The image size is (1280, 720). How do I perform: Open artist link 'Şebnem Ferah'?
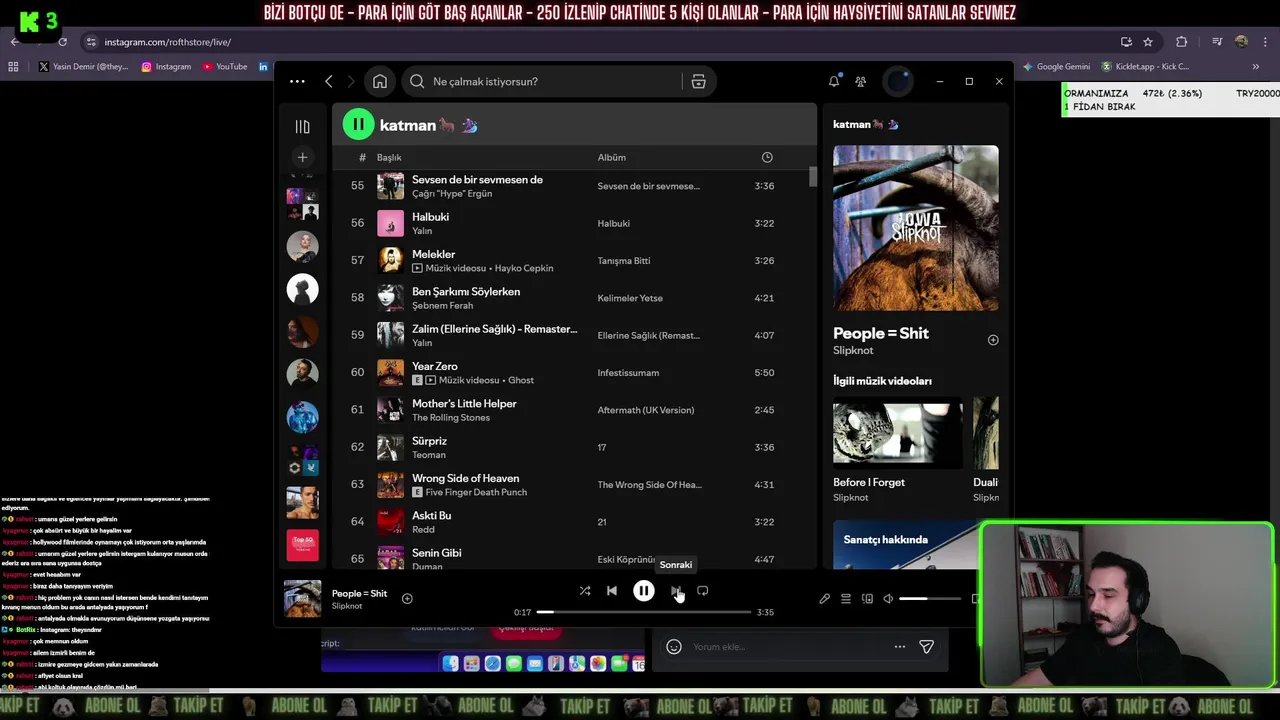442,305
